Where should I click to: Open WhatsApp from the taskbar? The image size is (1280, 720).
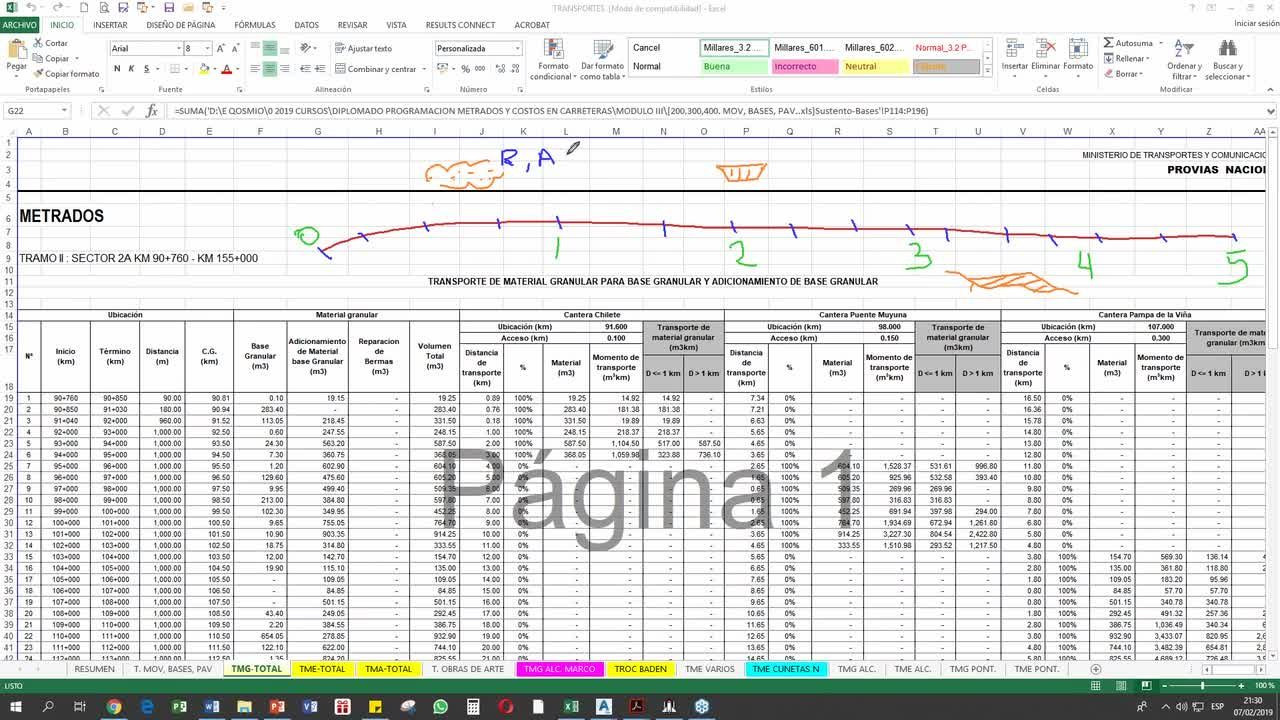[x=440, y=707]
